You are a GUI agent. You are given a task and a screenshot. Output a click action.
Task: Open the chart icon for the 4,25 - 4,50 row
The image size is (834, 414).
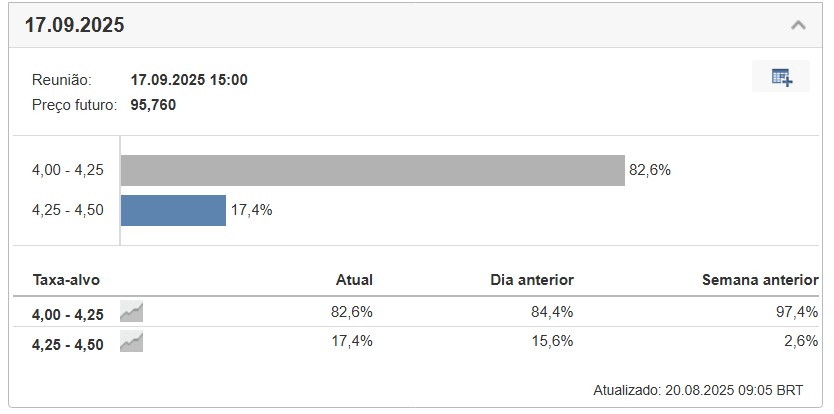131,342
